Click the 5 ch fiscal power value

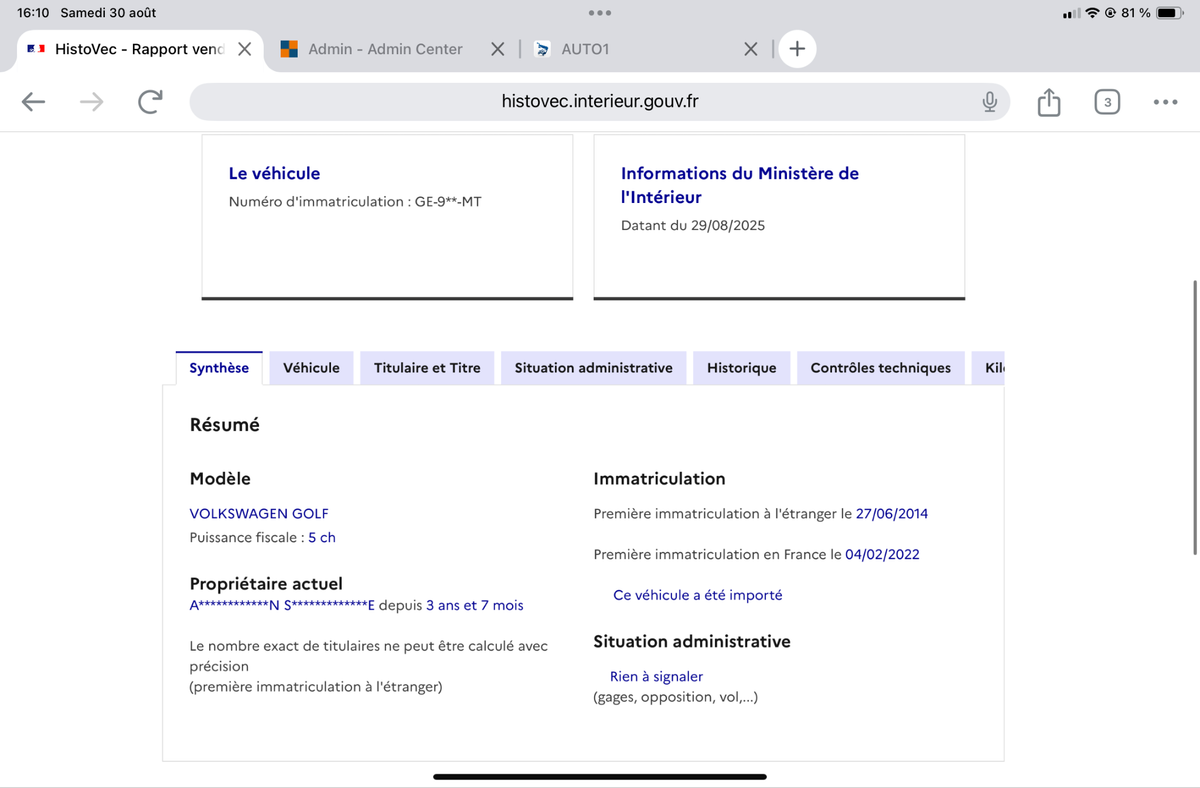pyautogui.click(x=322, y=538)
